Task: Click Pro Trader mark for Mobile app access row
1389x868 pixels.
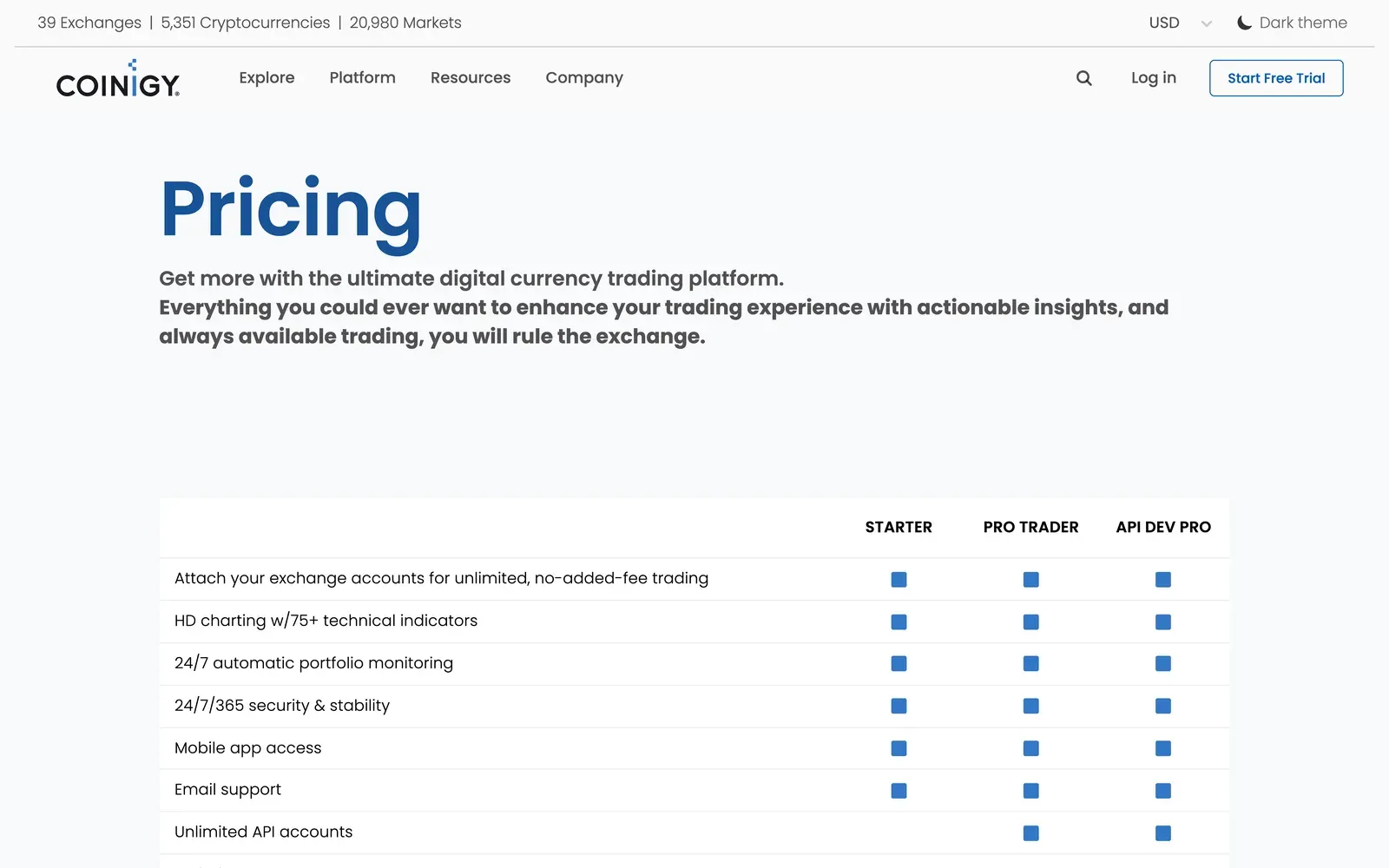Action: [x=1030, y=748]
